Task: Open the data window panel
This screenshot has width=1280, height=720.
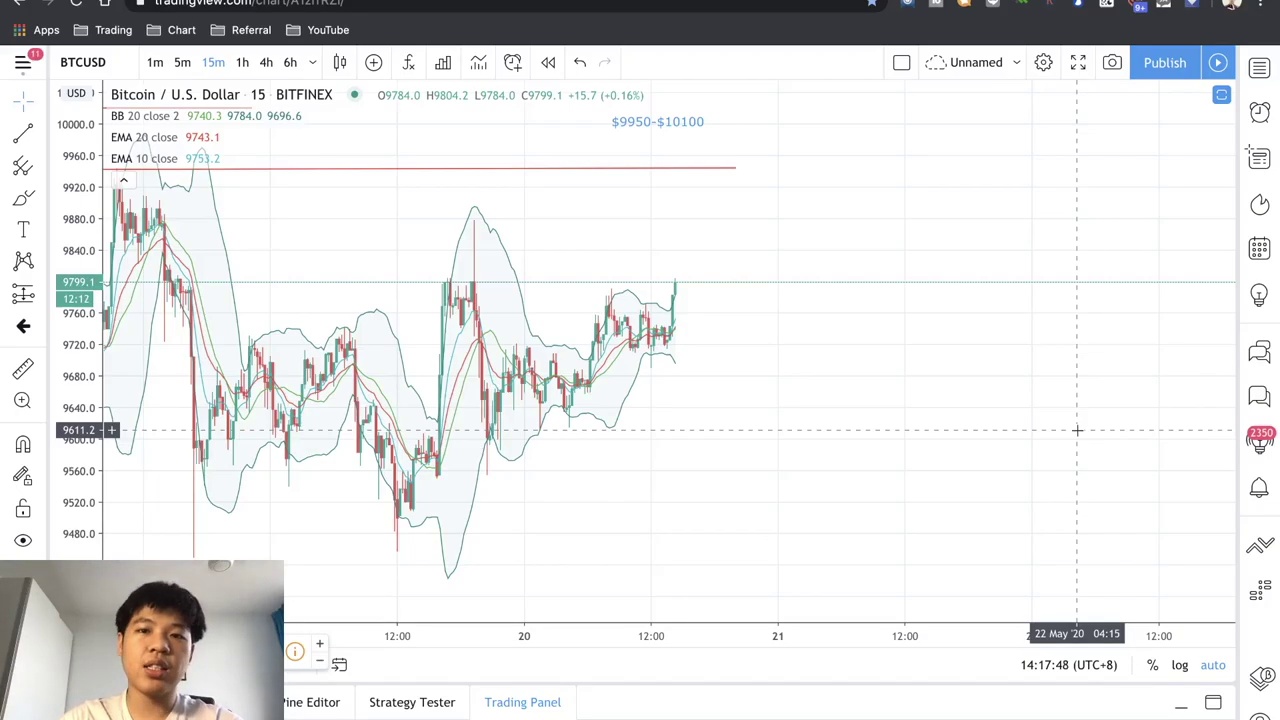Action: pyautogui.click(x=1259, y=158)
